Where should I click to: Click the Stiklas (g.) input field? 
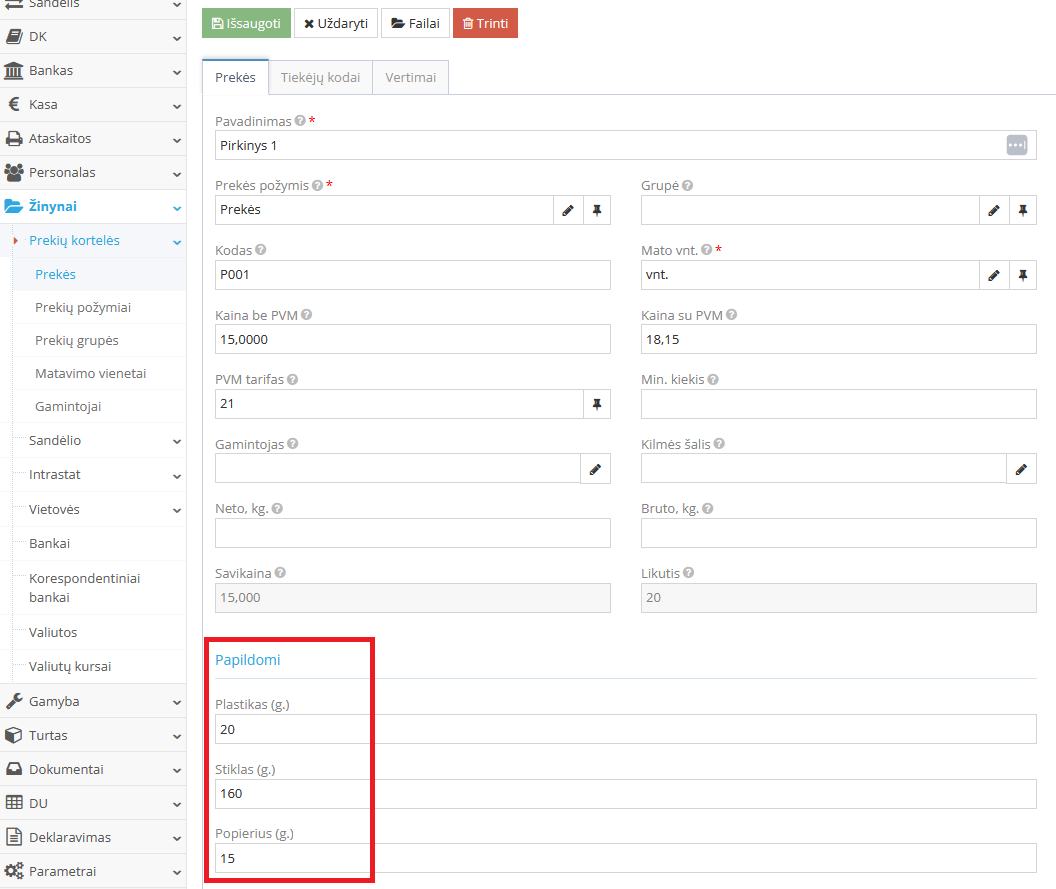coord(625,794)
